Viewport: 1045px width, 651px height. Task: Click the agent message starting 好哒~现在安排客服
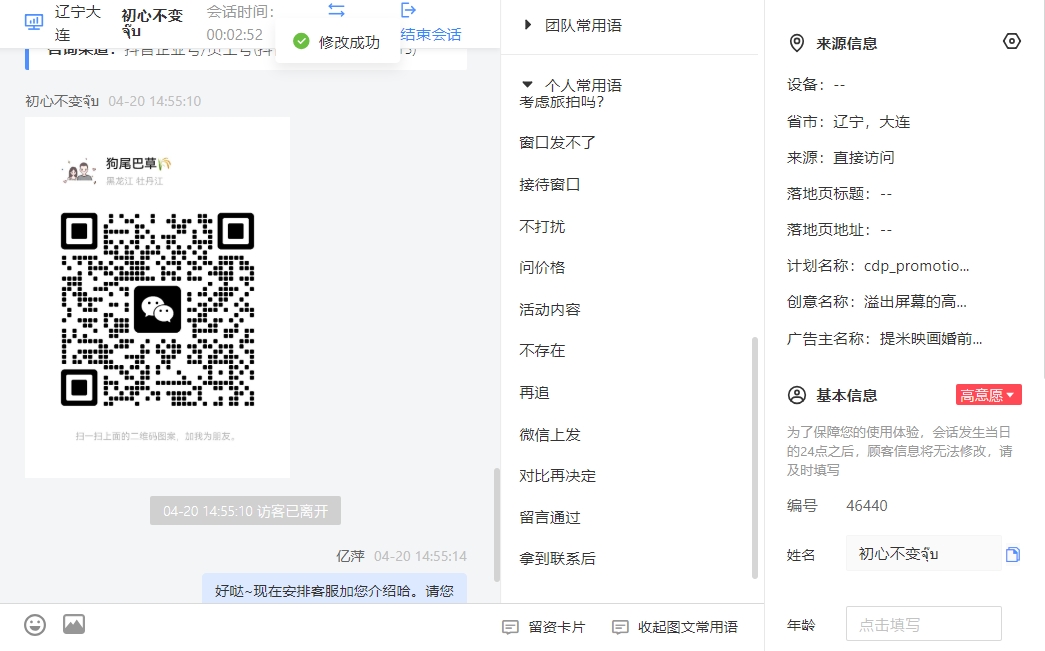tap(335, 589)
